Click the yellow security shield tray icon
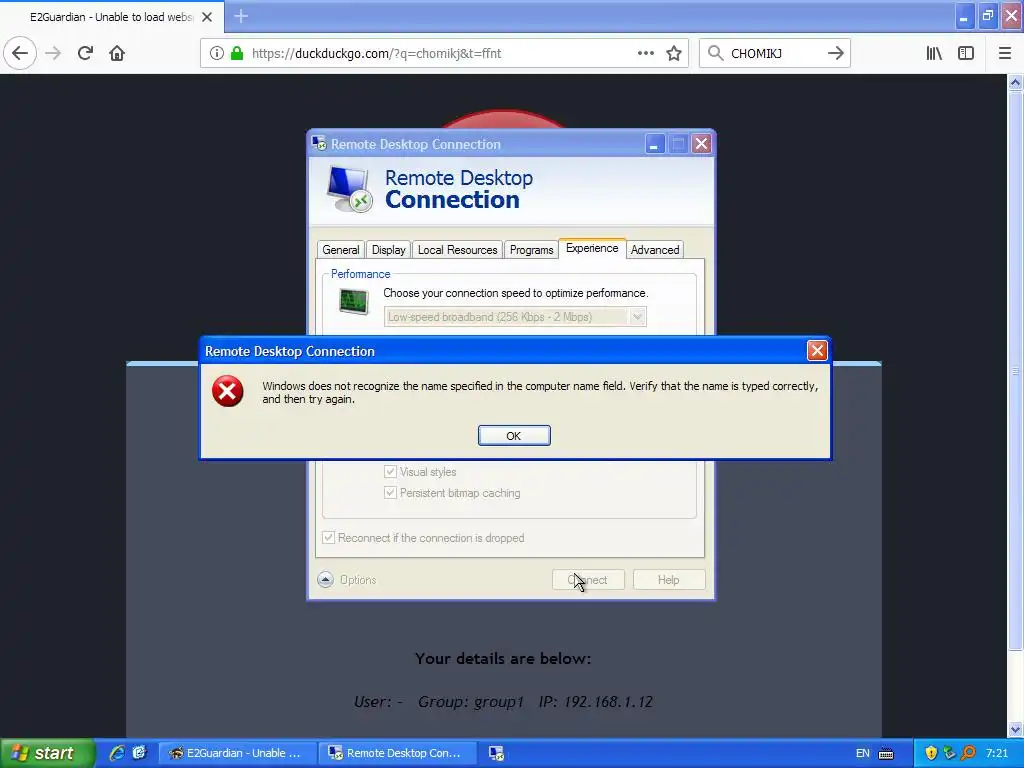 931,753
